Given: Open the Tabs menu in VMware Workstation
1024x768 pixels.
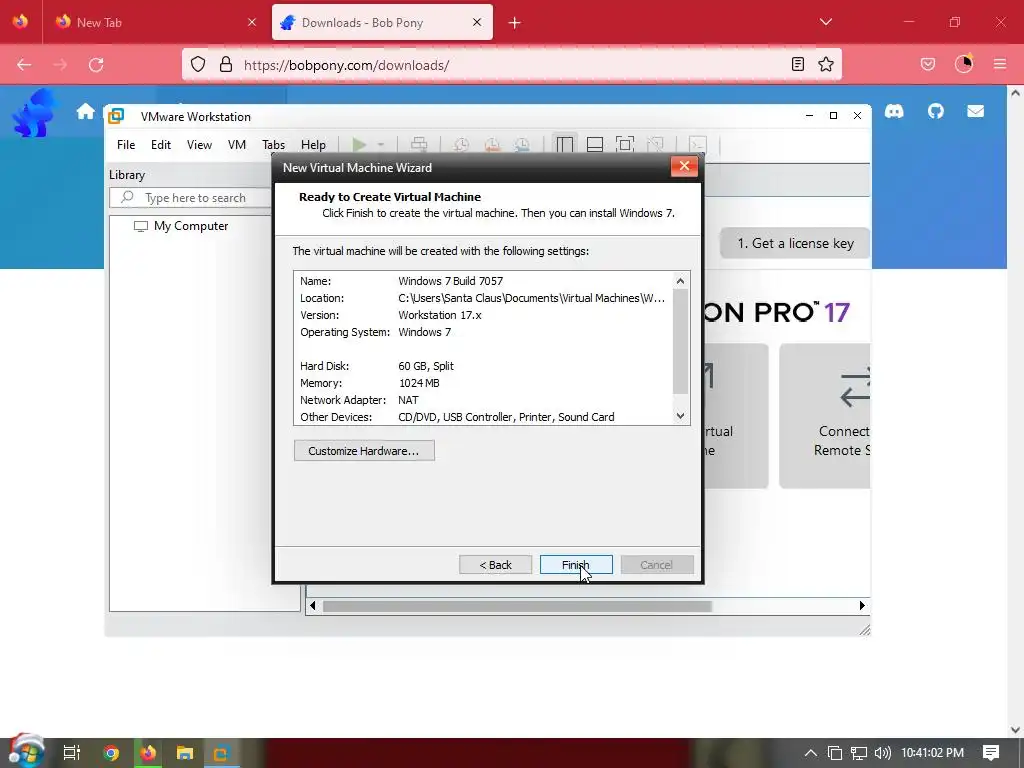Looking at the screenshot, I should (273, 144).
